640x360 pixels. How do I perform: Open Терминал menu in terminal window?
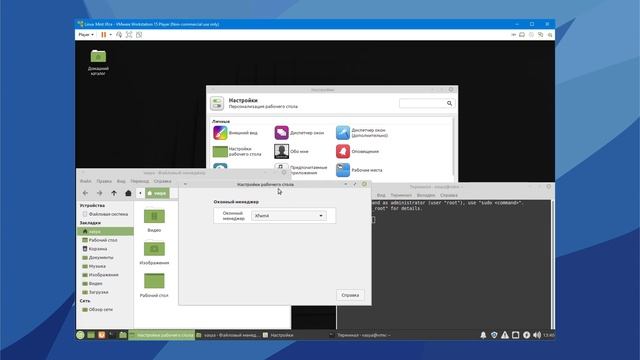(401, 196)
